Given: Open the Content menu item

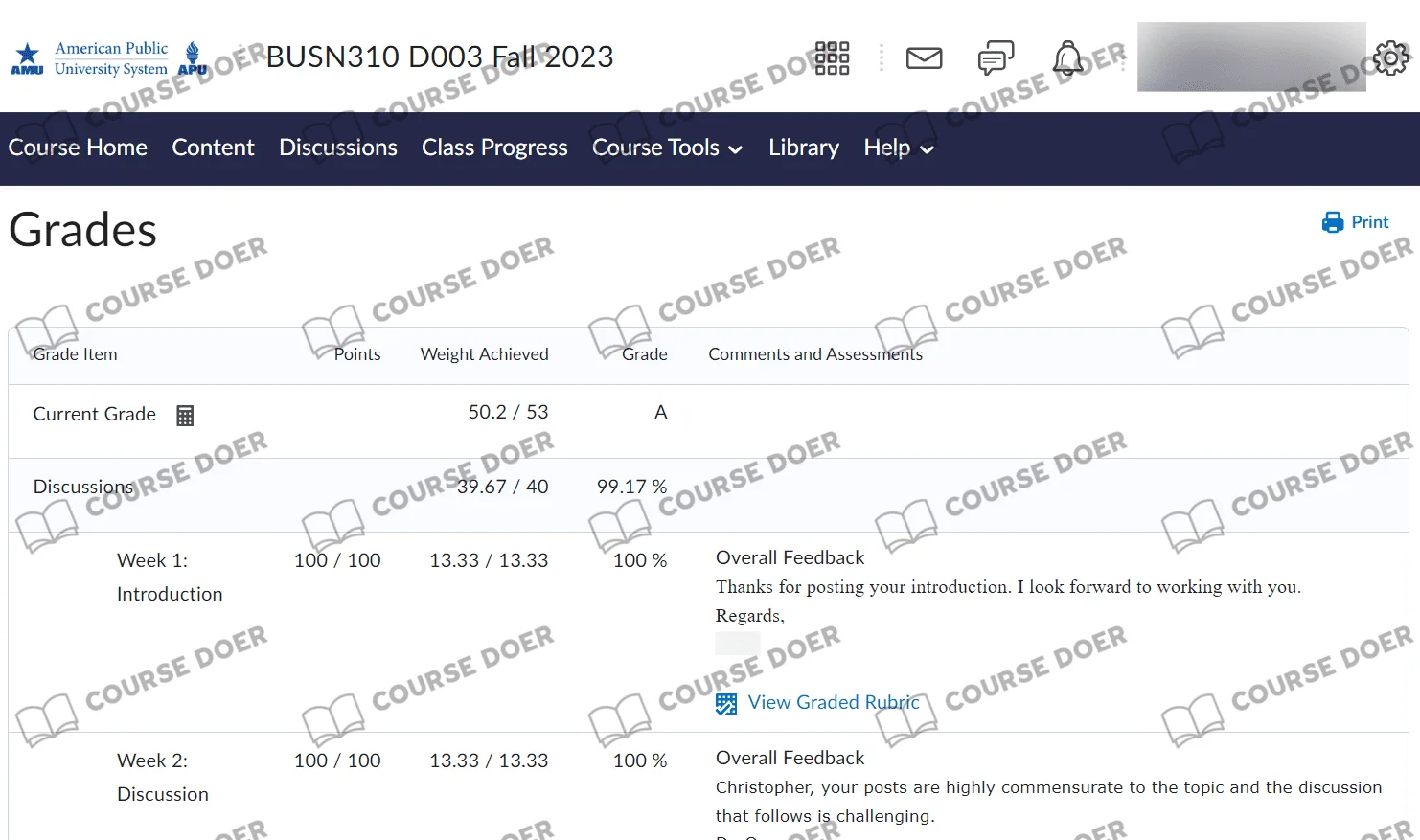Looking at the screenshot, I should 213,148.
